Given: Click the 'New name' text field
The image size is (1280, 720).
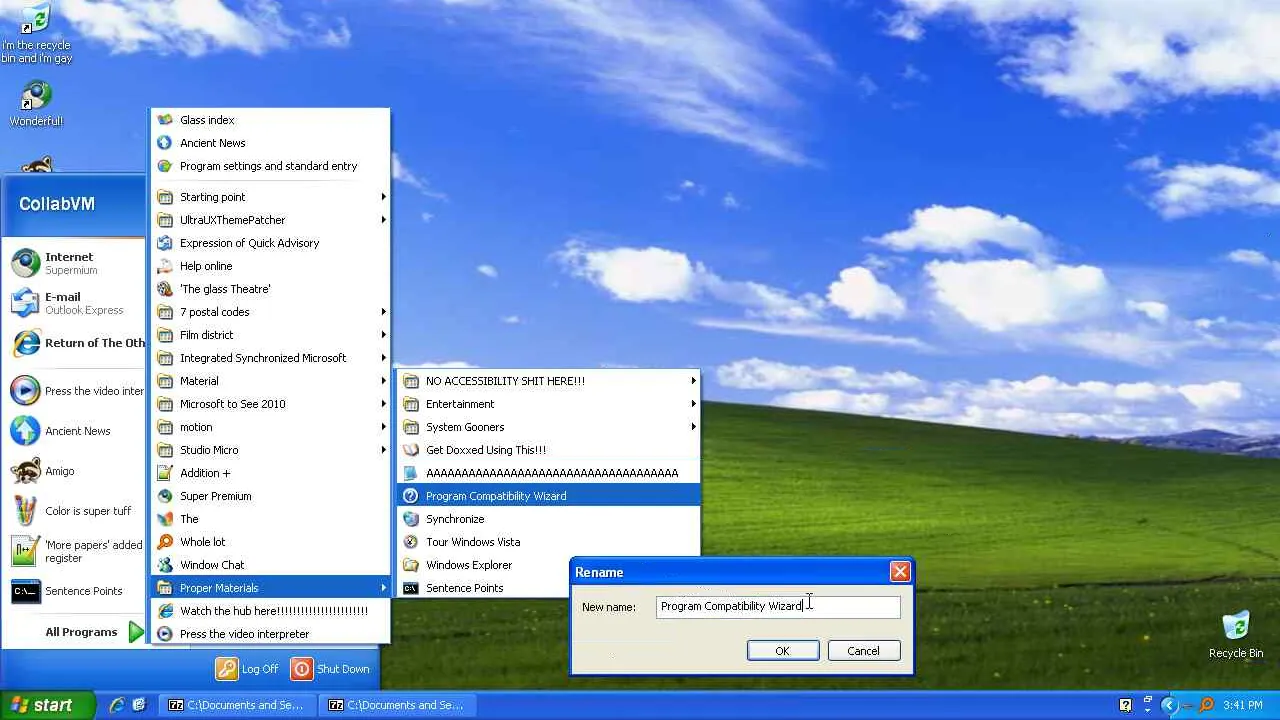Looking at the screenshot, I should tap(778, 606).
